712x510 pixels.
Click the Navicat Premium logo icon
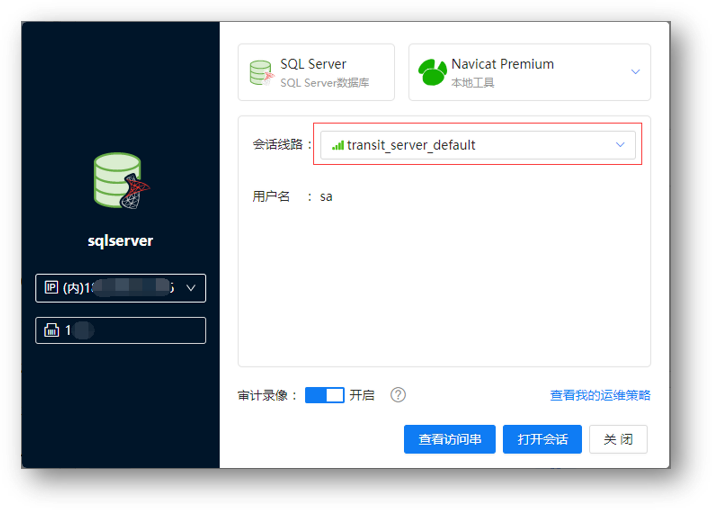coord(432,72)
